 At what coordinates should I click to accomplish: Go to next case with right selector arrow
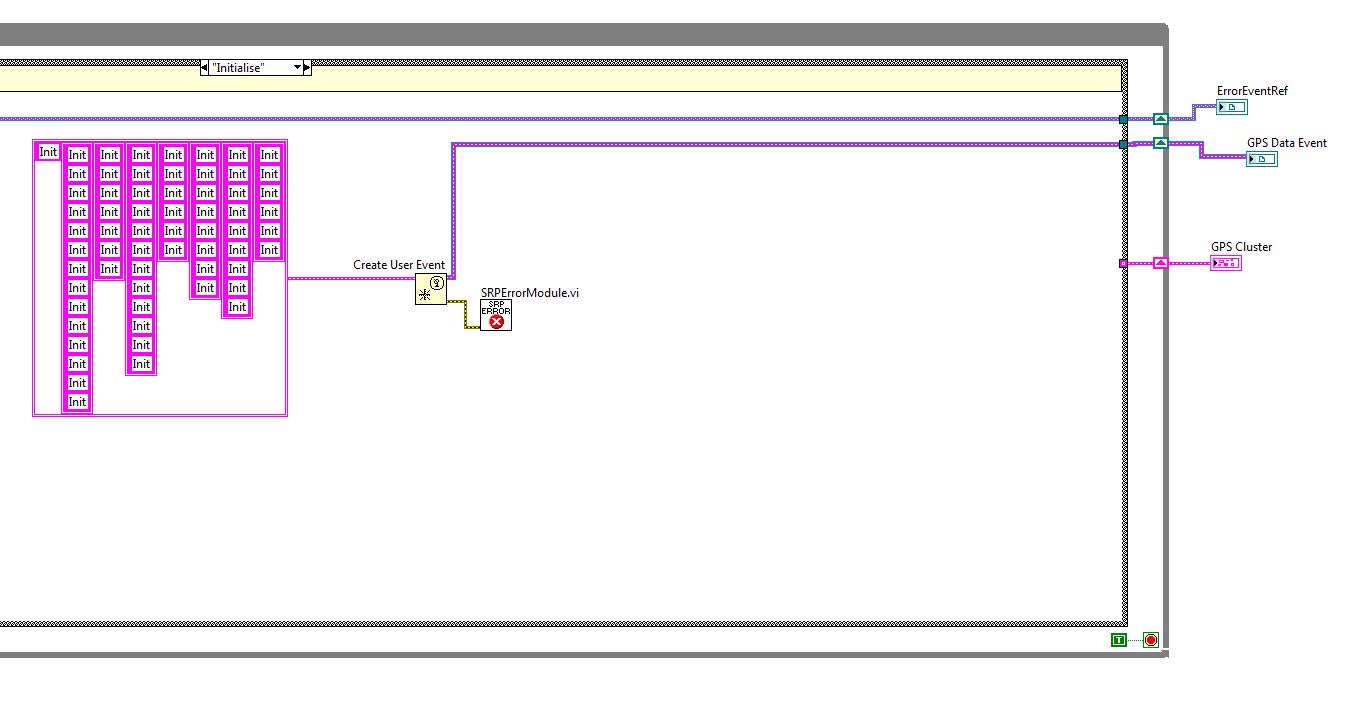click(x=307, y=68)
